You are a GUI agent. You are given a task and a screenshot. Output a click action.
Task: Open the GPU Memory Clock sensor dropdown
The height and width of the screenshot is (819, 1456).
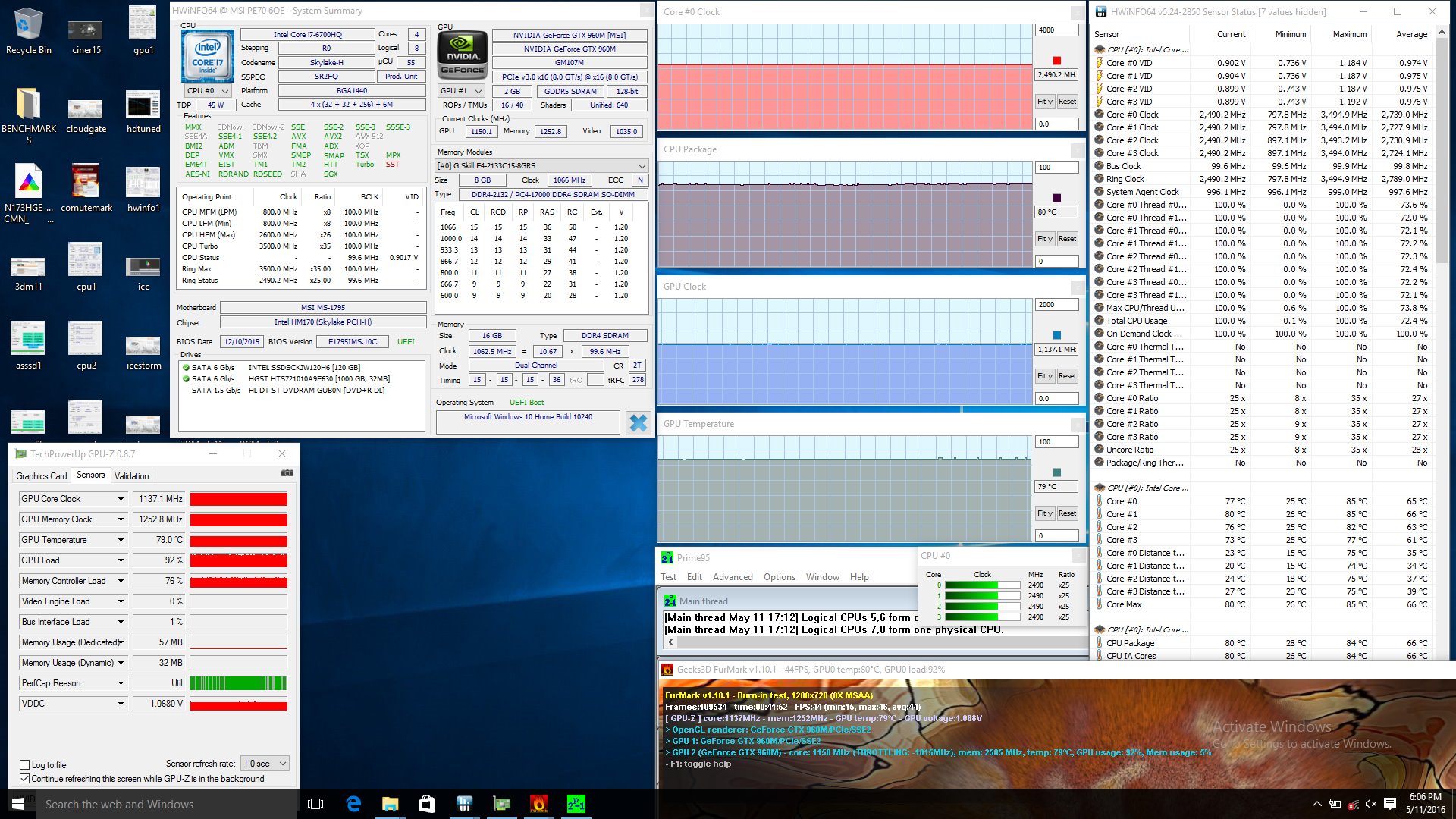pos(121,519)
